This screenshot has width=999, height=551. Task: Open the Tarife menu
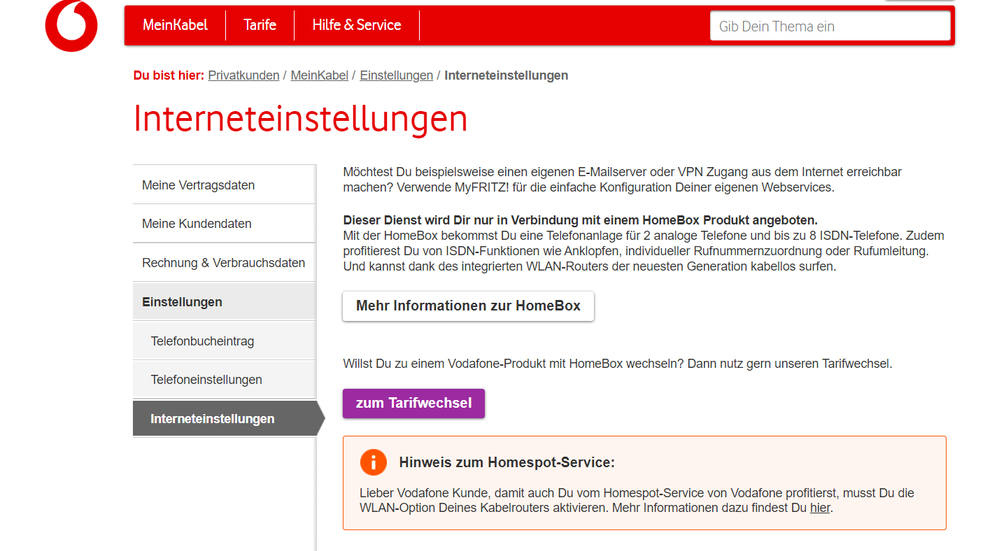tap(260, 25)
